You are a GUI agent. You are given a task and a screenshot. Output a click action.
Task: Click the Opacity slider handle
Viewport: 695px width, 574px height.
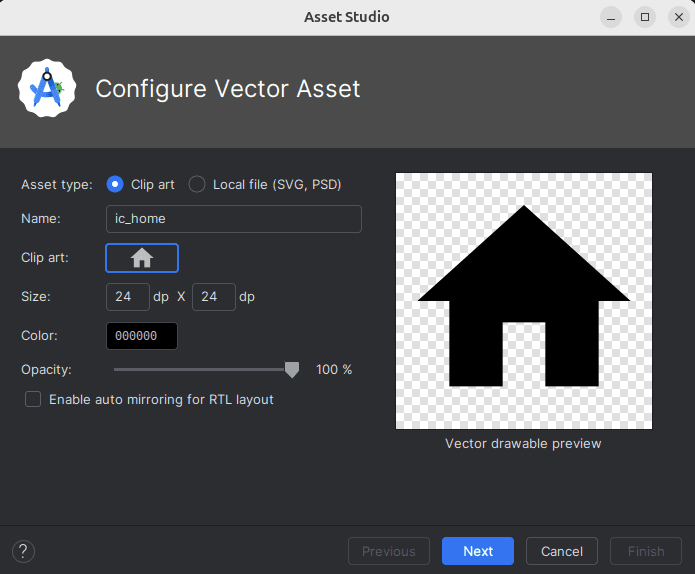[x=292, y=370]
